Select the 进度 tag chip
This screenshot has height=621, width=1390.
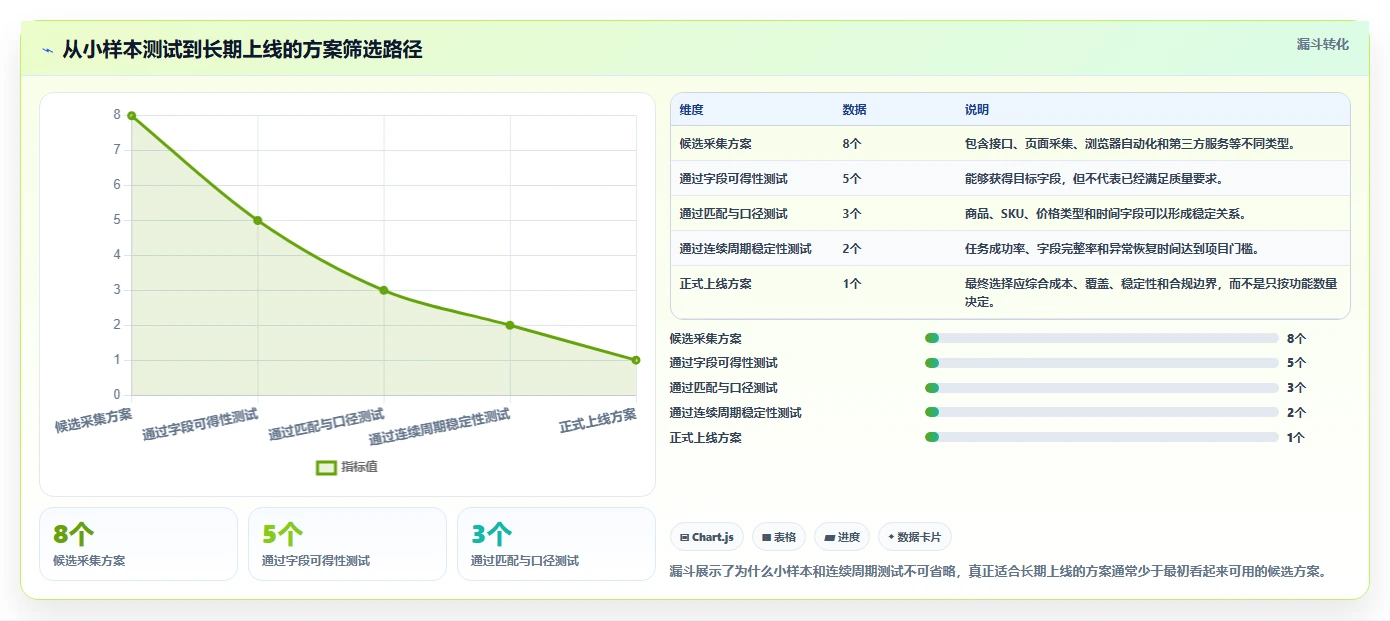tap(842, 537)
